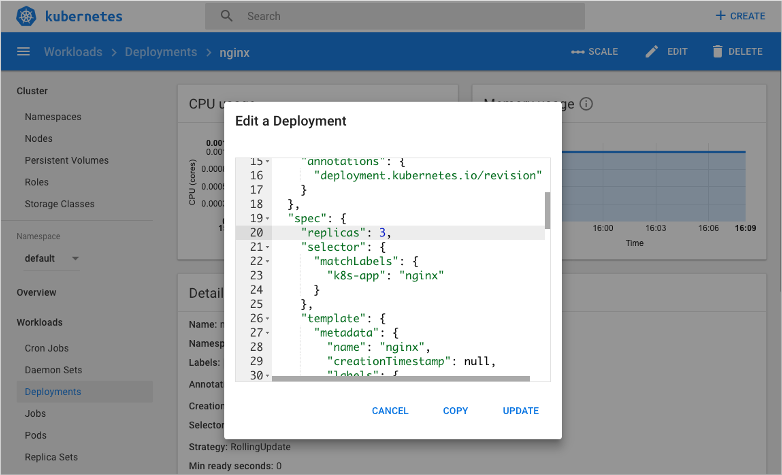This screenshot has width=782, height=475.
Task: Focus the Search input field
Action: [x=395, y=16]
